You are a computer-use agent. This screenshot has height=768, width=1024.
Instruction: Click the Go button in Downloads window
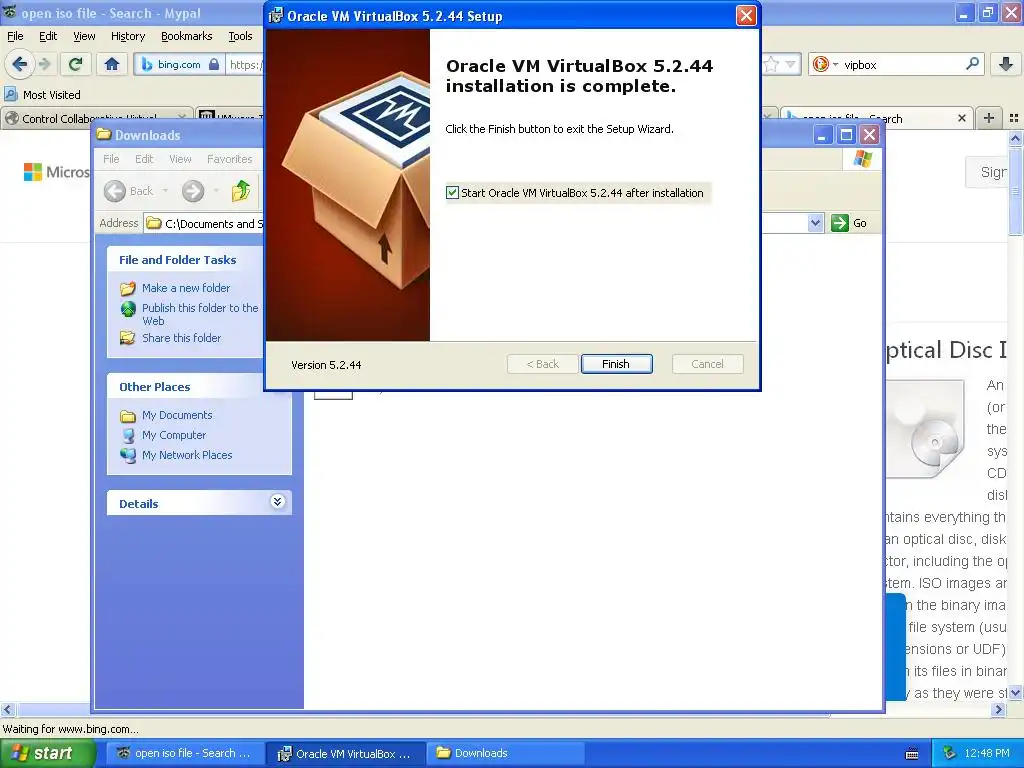[x=849, y=223]
